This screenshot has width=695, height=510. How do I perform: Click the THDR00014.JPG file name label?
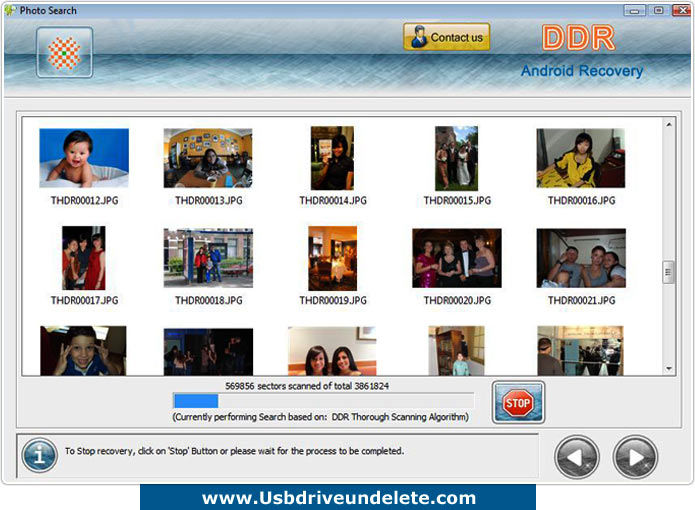(333, 201)
